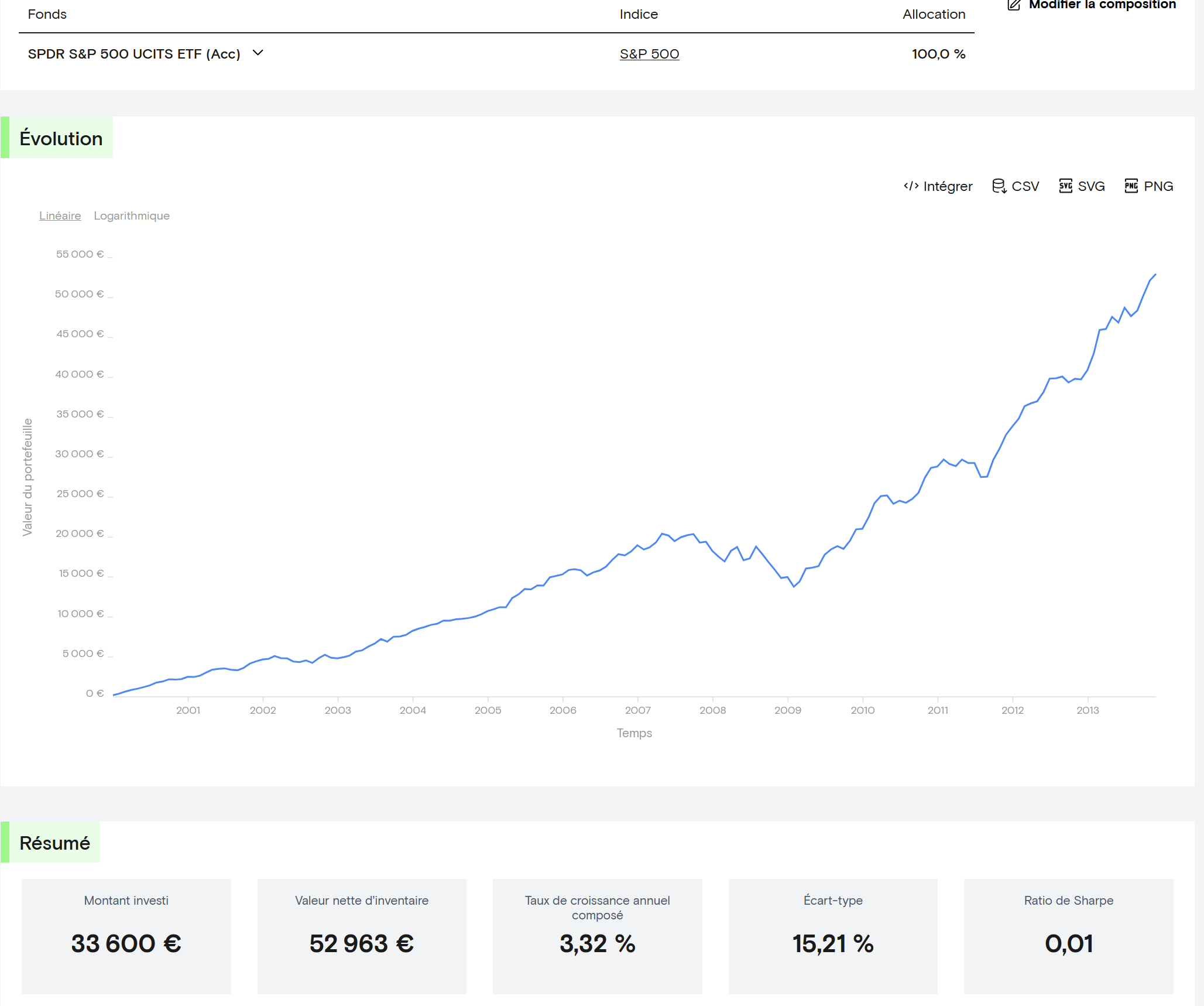Click the 2009 tick on time axis
Screen dimensions: 1204x1006
[787, 710]
